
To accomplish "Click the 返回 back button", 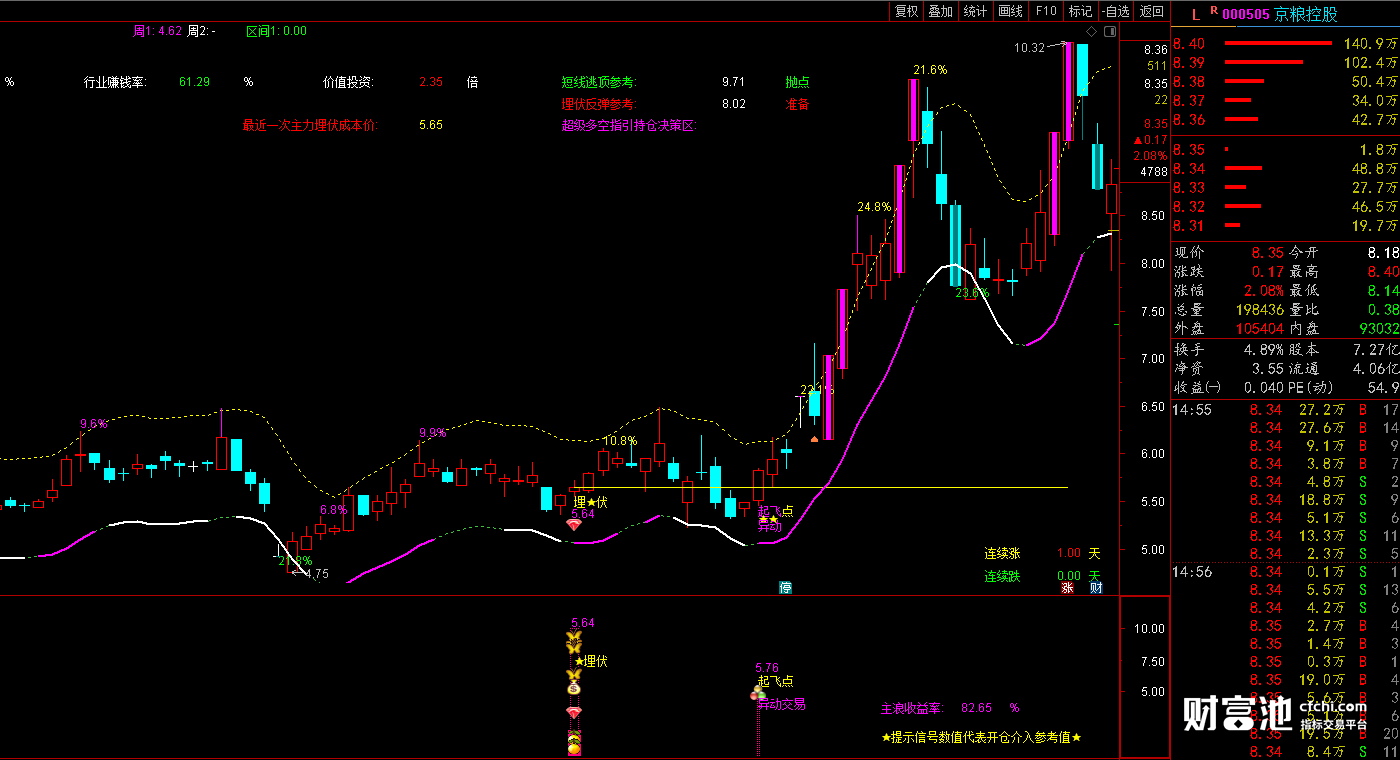I will (1152, 11).
